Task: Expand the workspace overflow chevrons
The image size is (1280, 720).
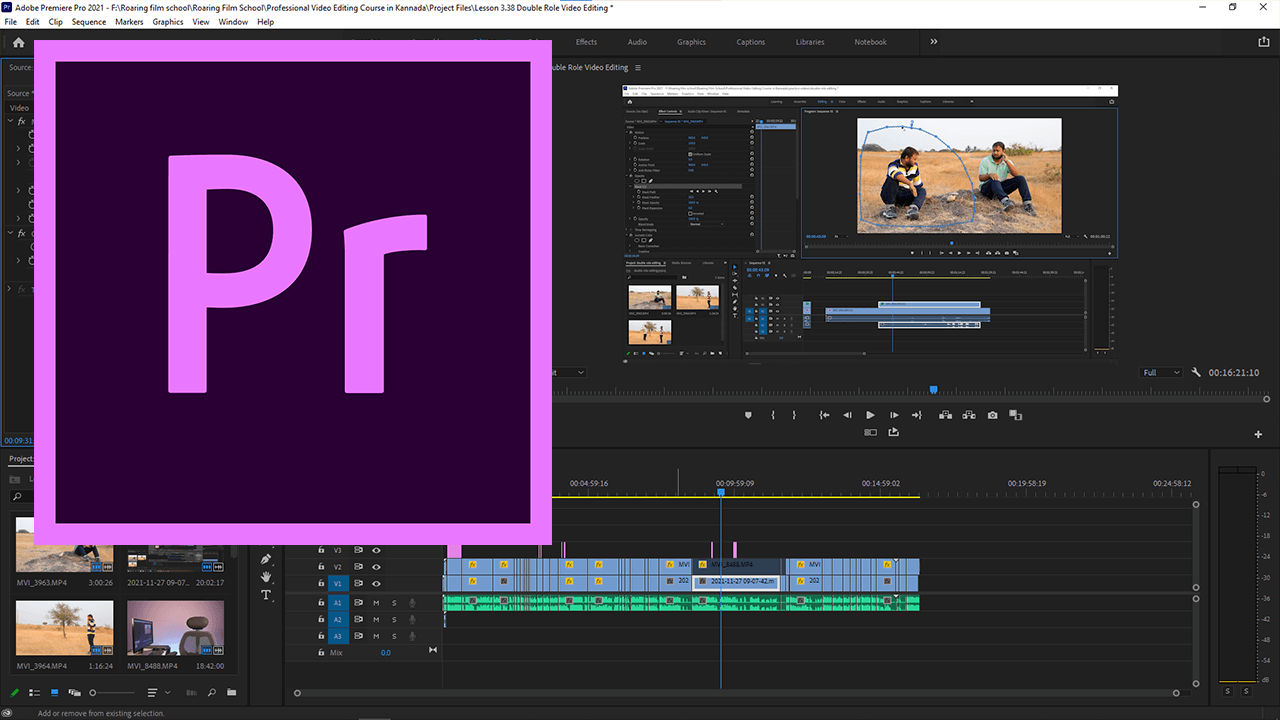Action: (x=934, y=42)
